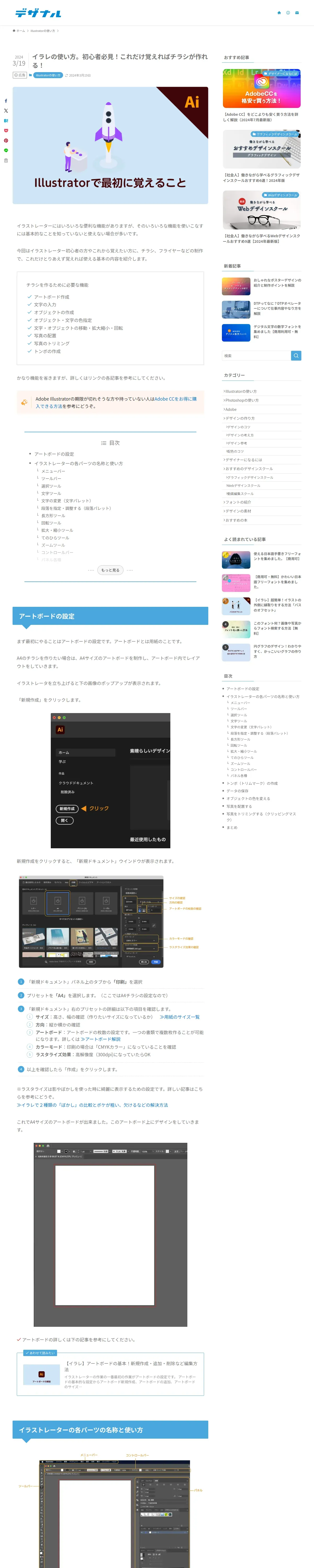
Task: Click the sidebar search magnifier button
Action: coord(296,355)
